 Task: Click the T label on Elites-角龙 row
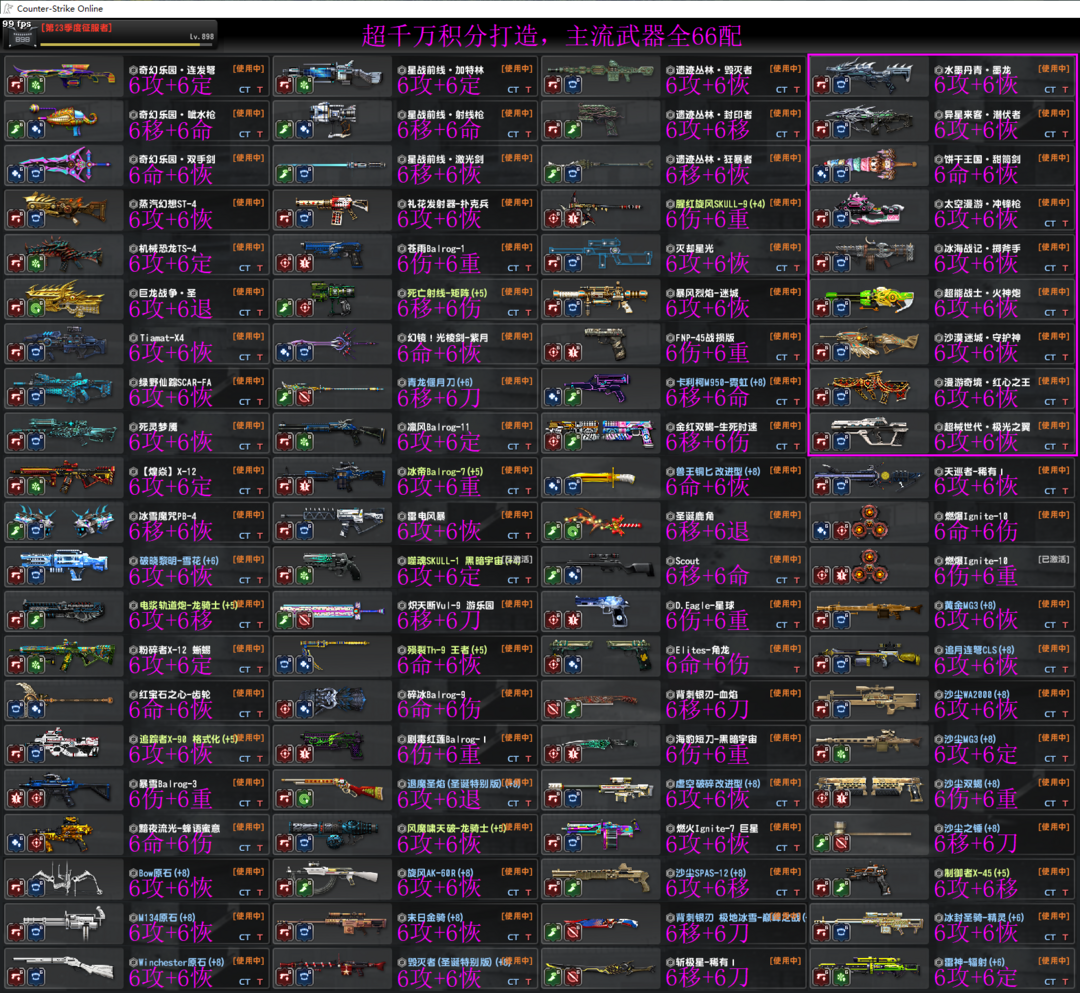tap(797, 669)
